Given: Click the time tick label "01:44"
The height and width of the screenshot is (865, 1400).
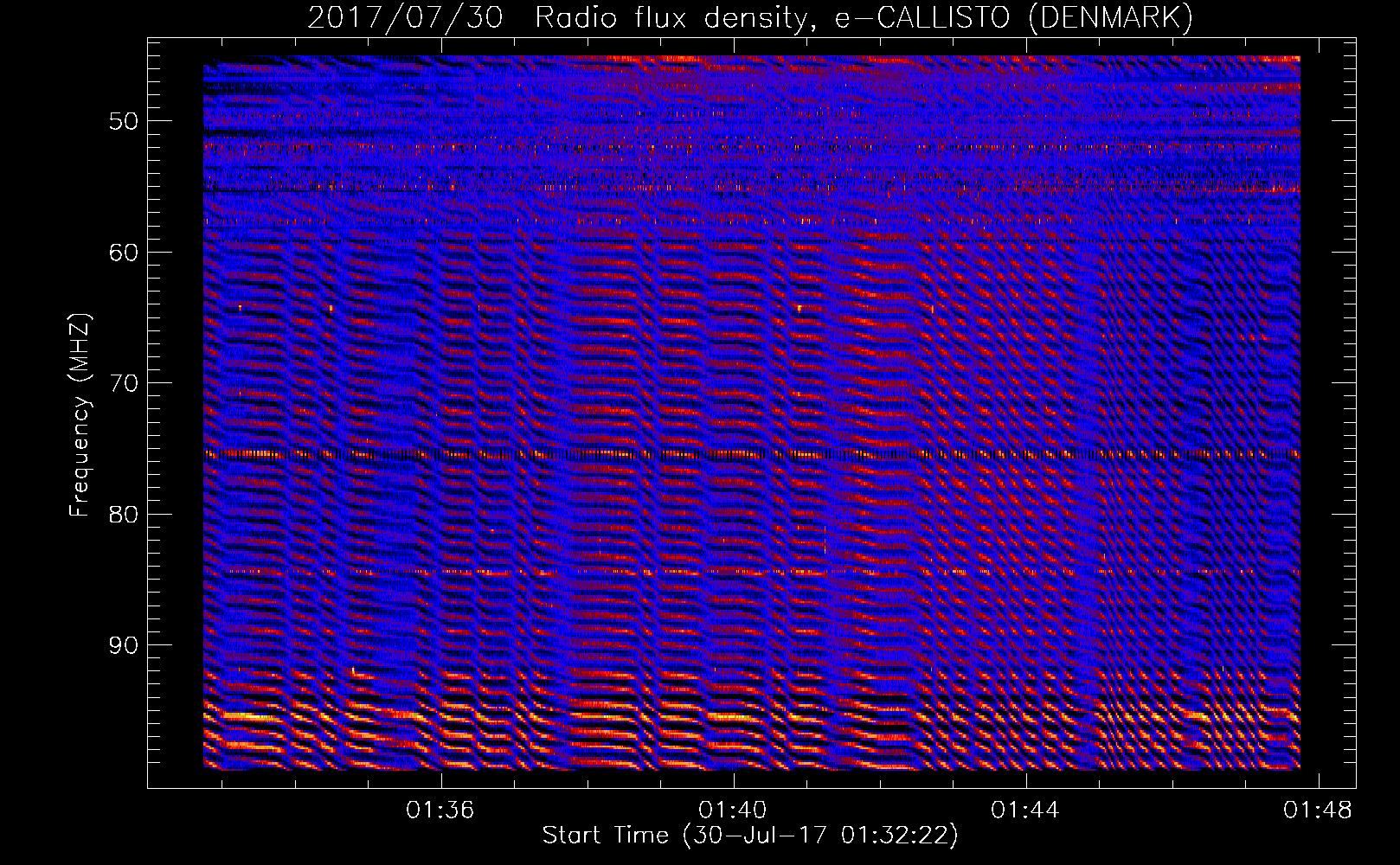Looking at the screenshot, I should (x=1025, y=811).
